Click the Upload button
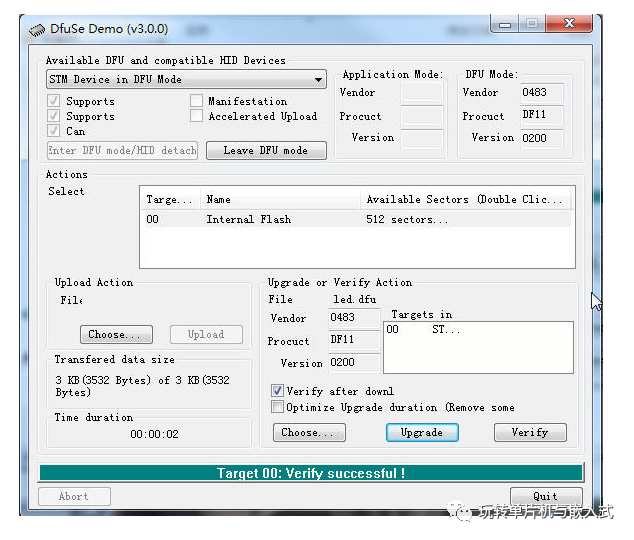The image size is (634, 540). pos(206,335)
